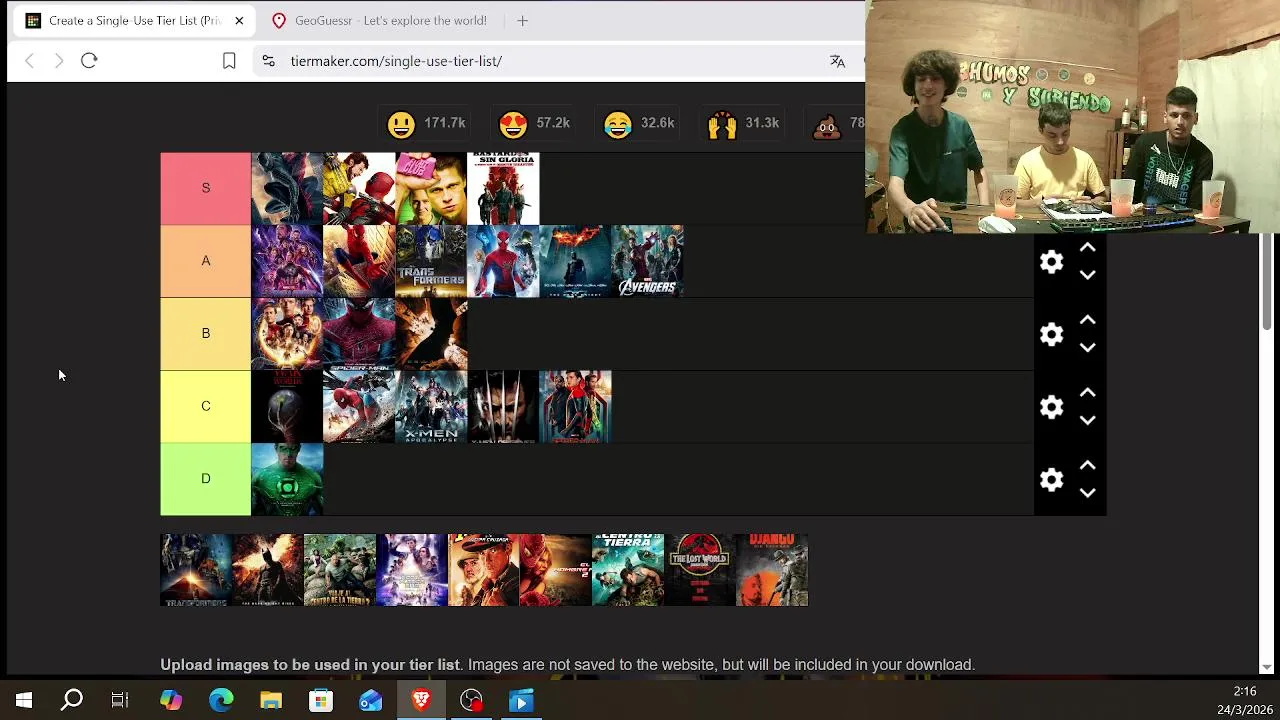
Task: Close the Tier List browser tab
Action: 239,20
